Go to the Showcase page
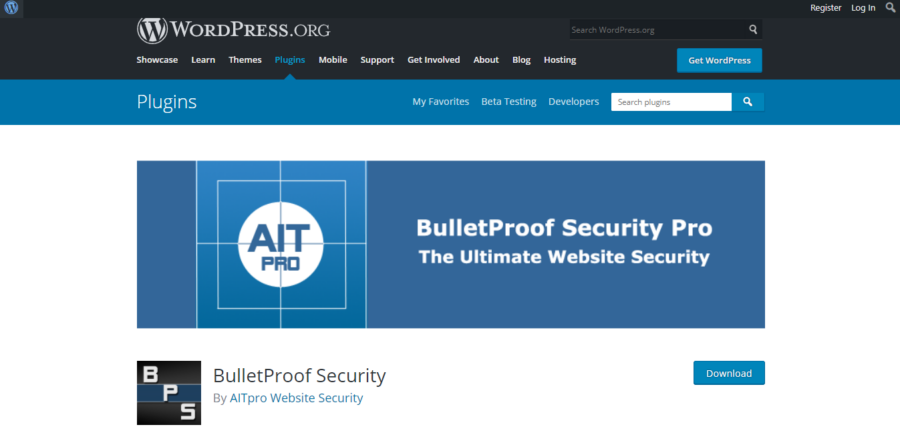 [x=157, y=60]
